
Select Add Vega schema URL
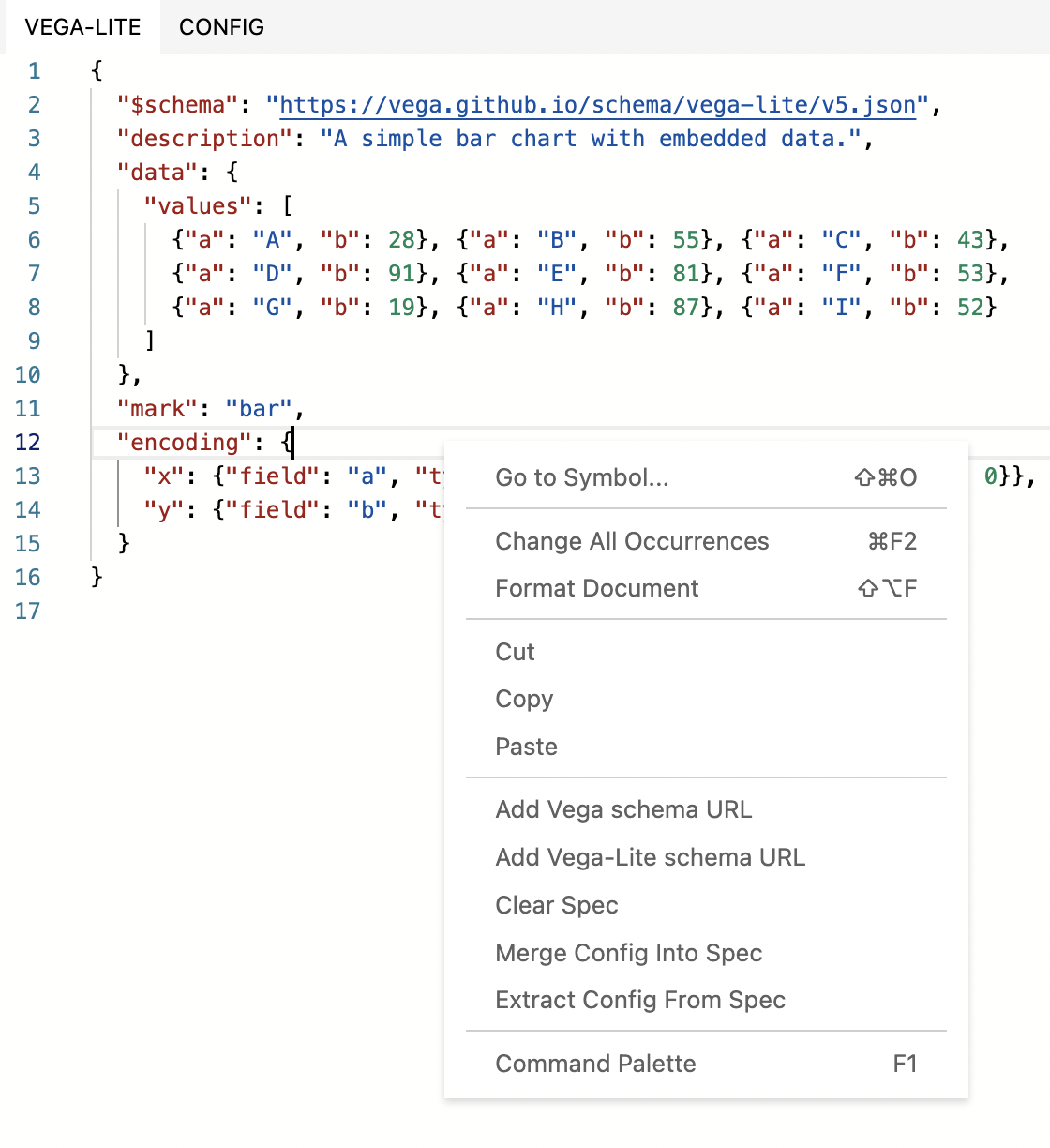623,809
